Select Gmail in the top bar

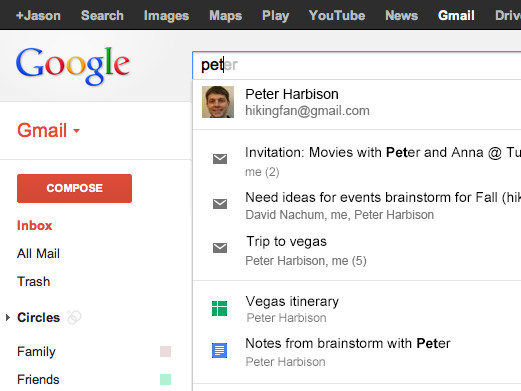coord(456,16)
